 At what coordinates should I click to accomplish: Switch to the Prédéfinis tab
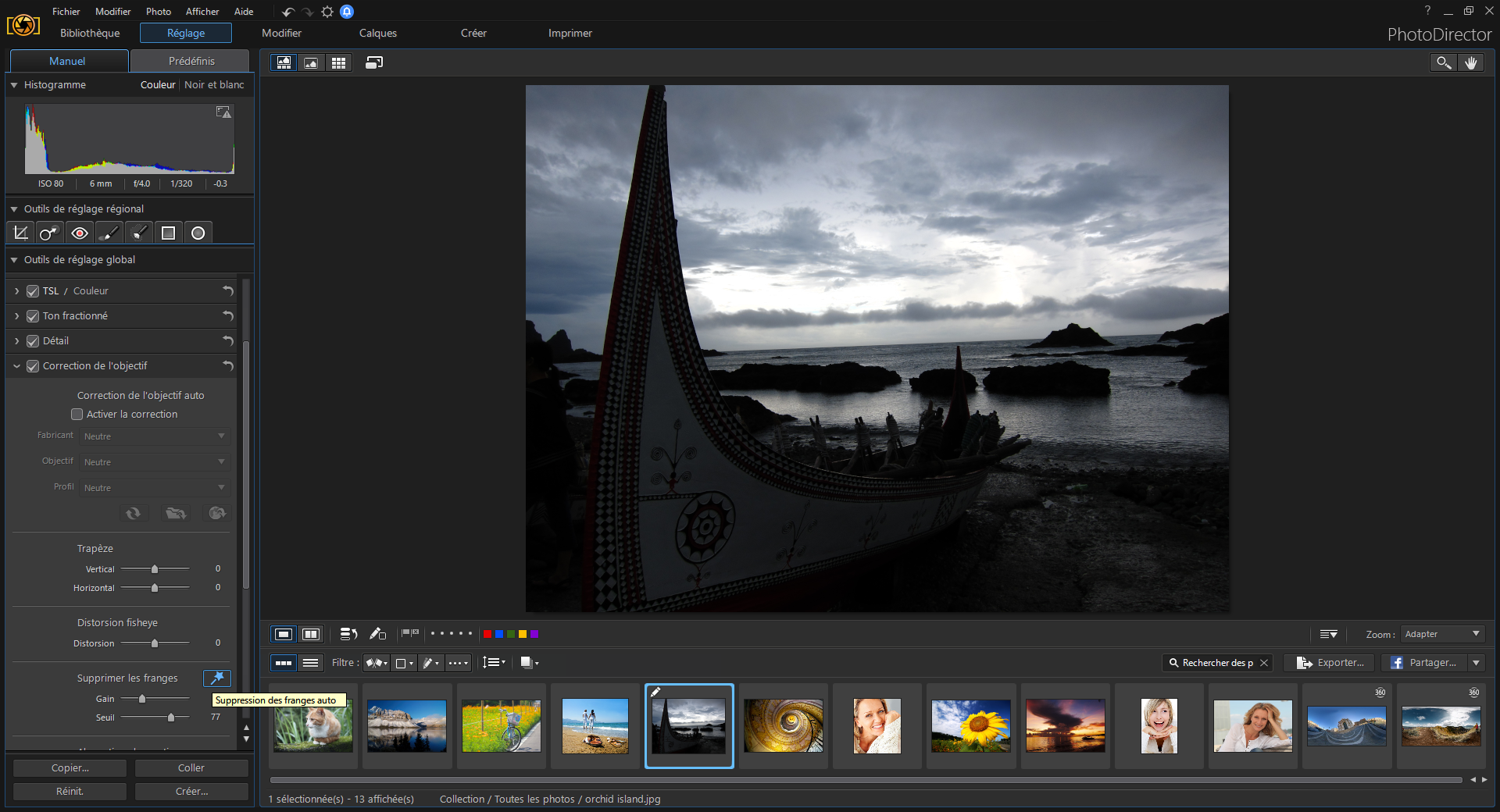pyautogui.click(x=191, y=61)
